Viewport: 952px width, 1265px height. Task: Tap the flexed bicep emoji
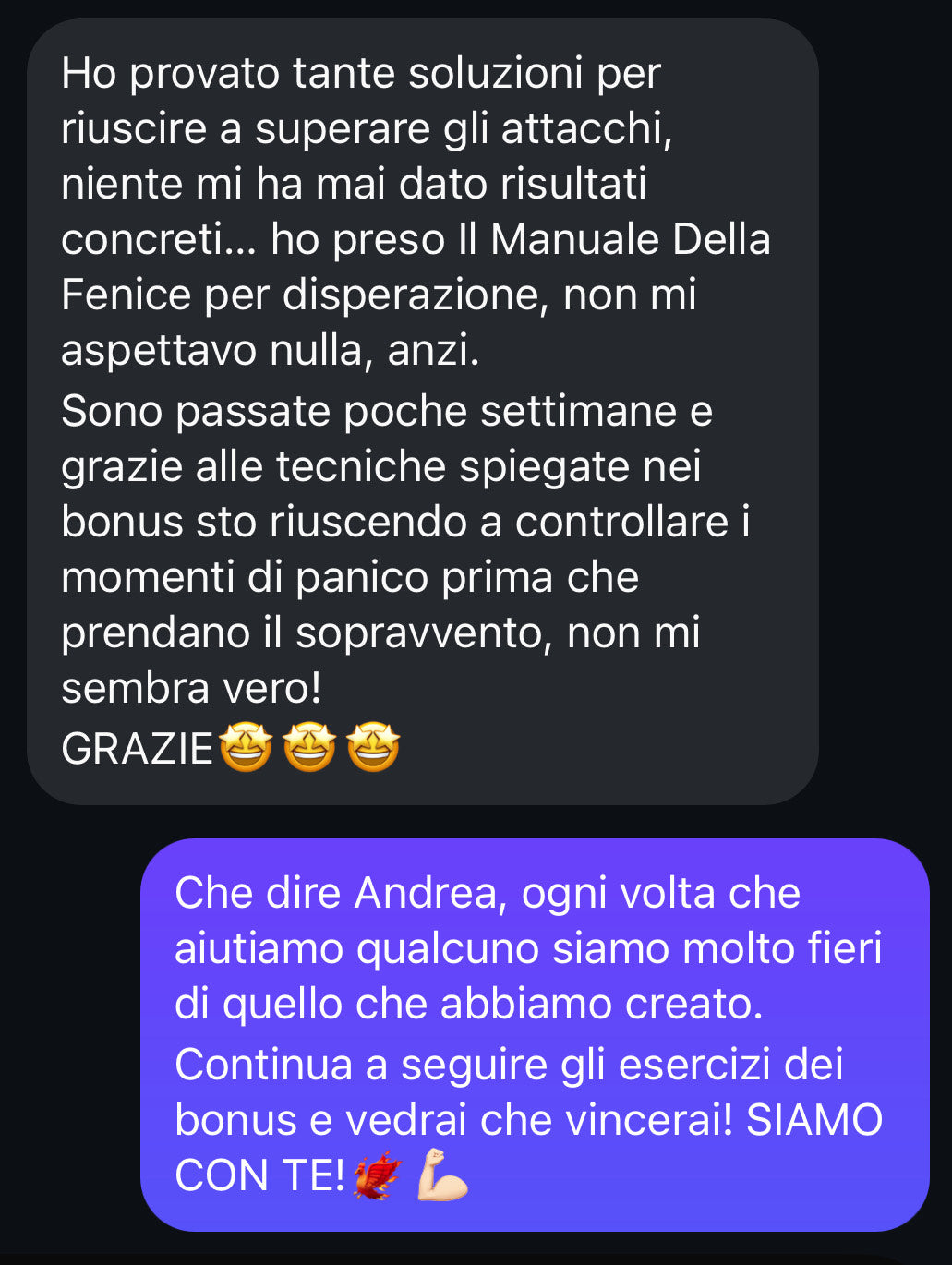coord(442,1175)
